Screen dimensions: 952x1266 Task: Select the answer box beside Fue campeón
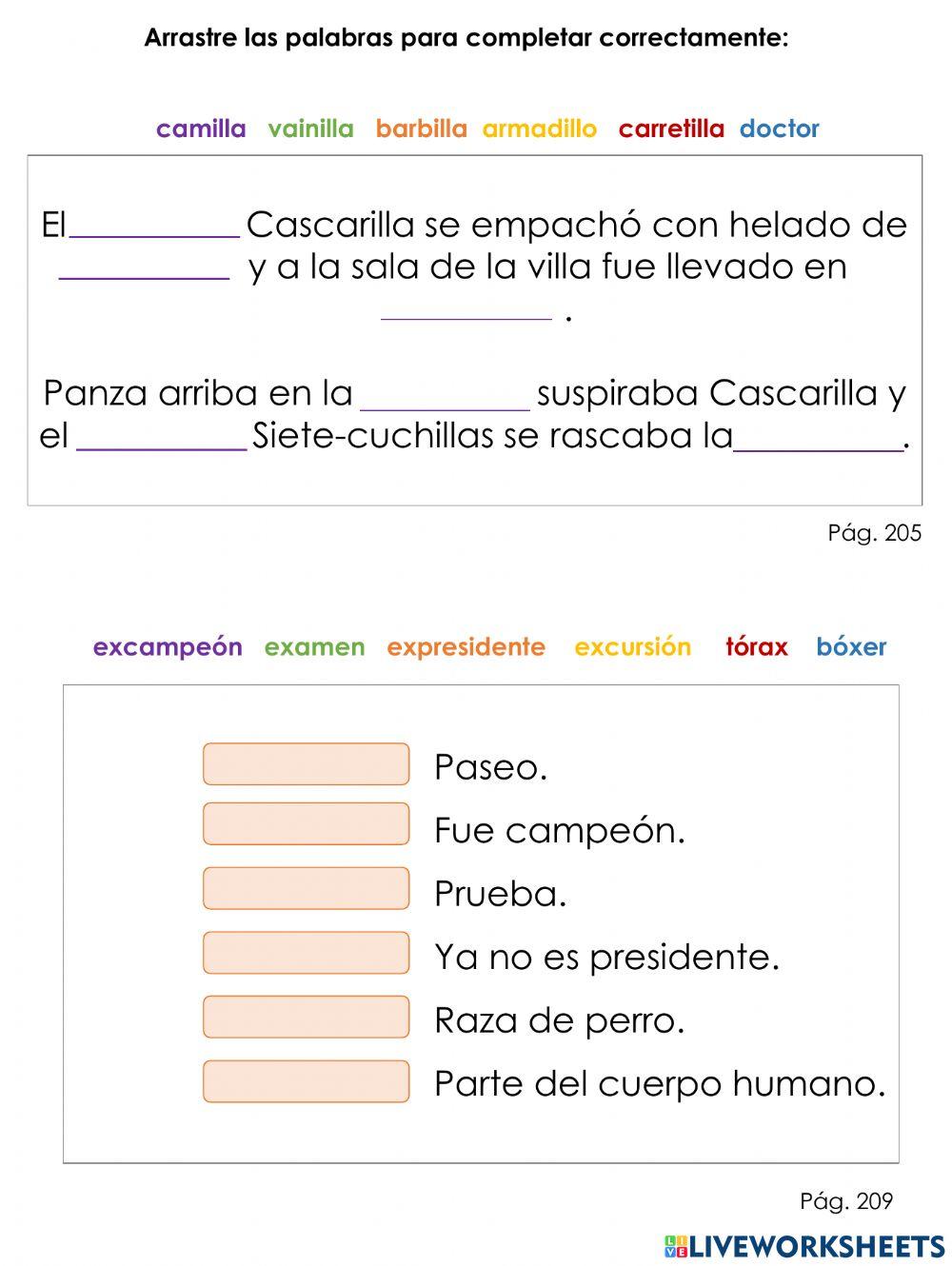tap(306, 824)
